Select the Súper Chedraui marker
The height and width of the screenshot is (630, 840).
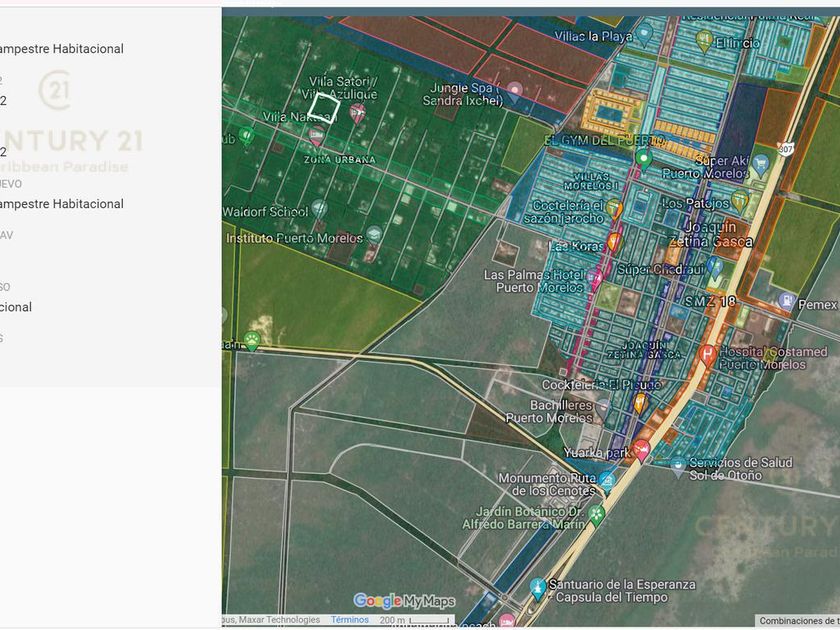click(x=715, y=267)
